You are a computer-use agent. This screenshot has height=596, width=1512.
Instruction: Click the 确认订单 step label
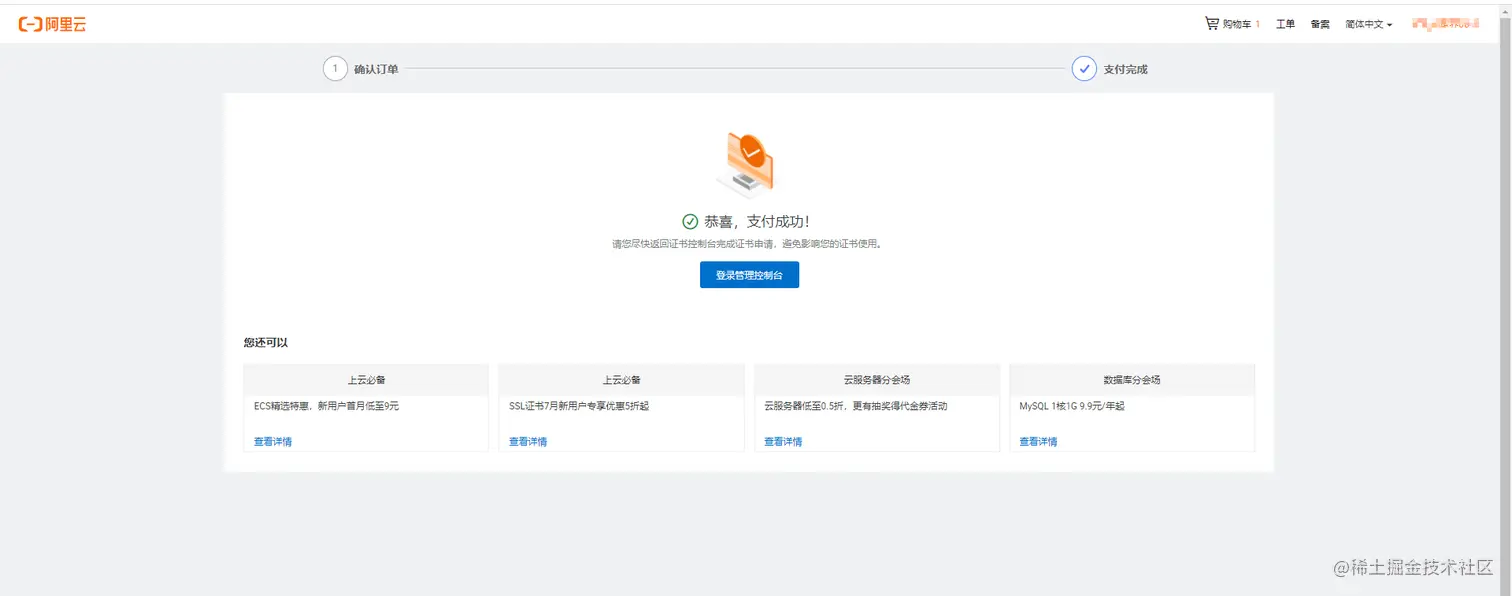tap(376, 70)
